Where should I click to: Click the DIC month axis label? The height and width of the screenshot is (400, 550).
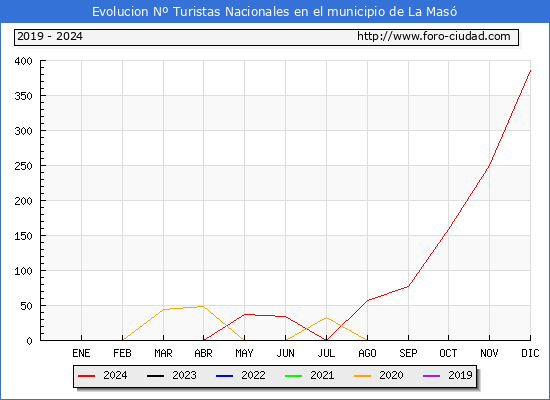pos(530,353)
